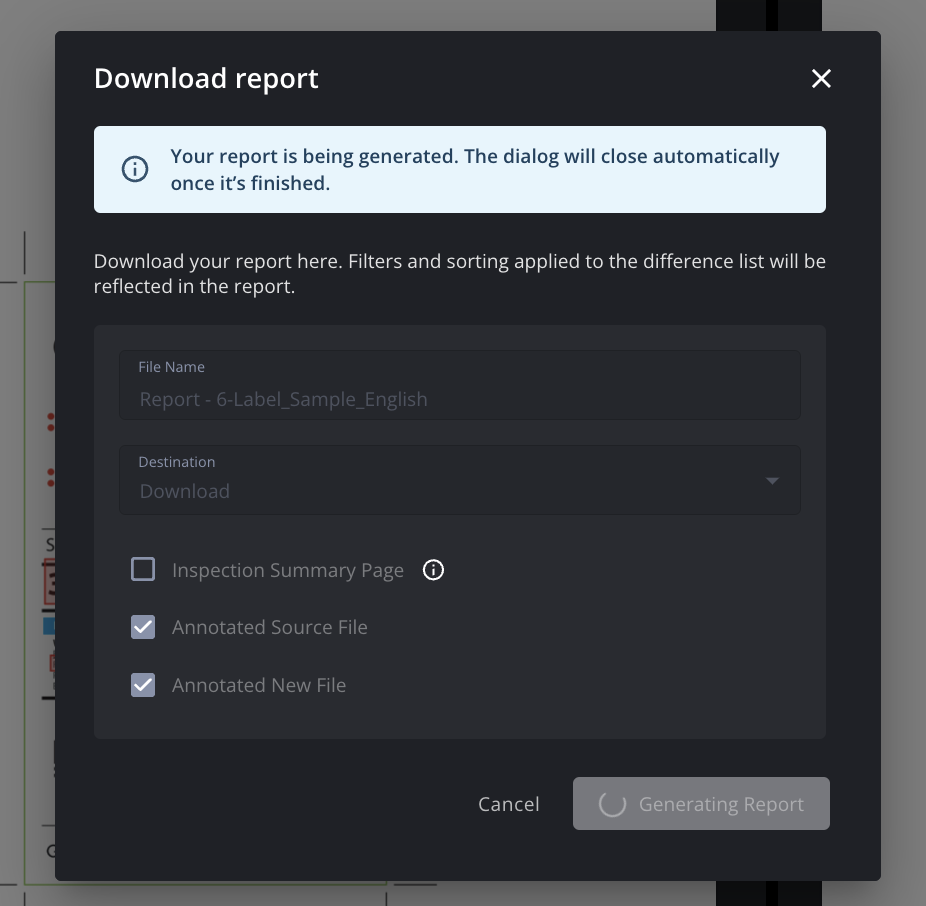This screenshot has height=906, width=926.
Task: Click the File Name input field
Action: (460, 398)
